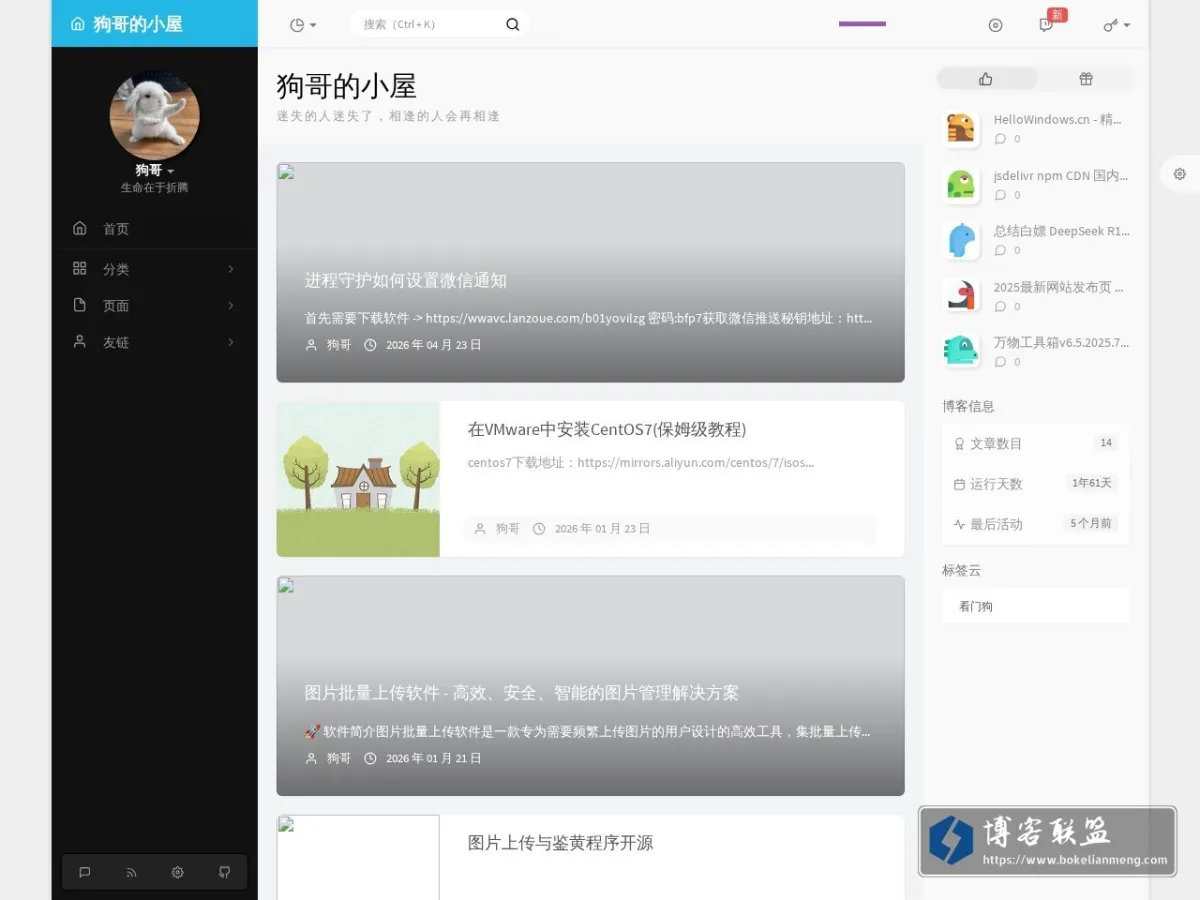Open 友链 sidebar menu
The height and width of the screenshot is (900, 1200).
coord(154,342)
